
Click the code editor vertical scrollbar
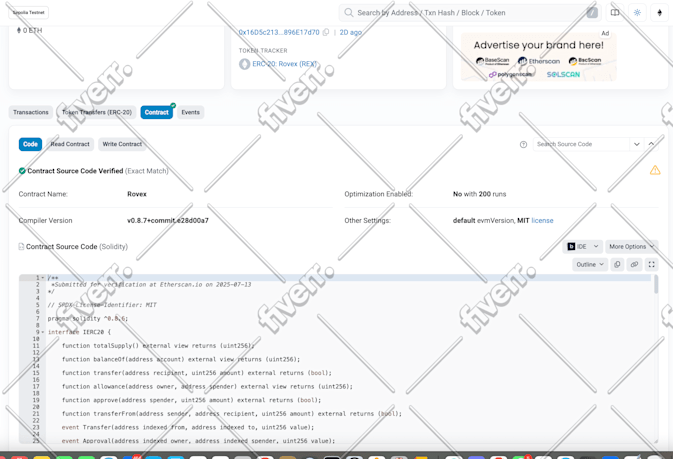click(656, 285)
